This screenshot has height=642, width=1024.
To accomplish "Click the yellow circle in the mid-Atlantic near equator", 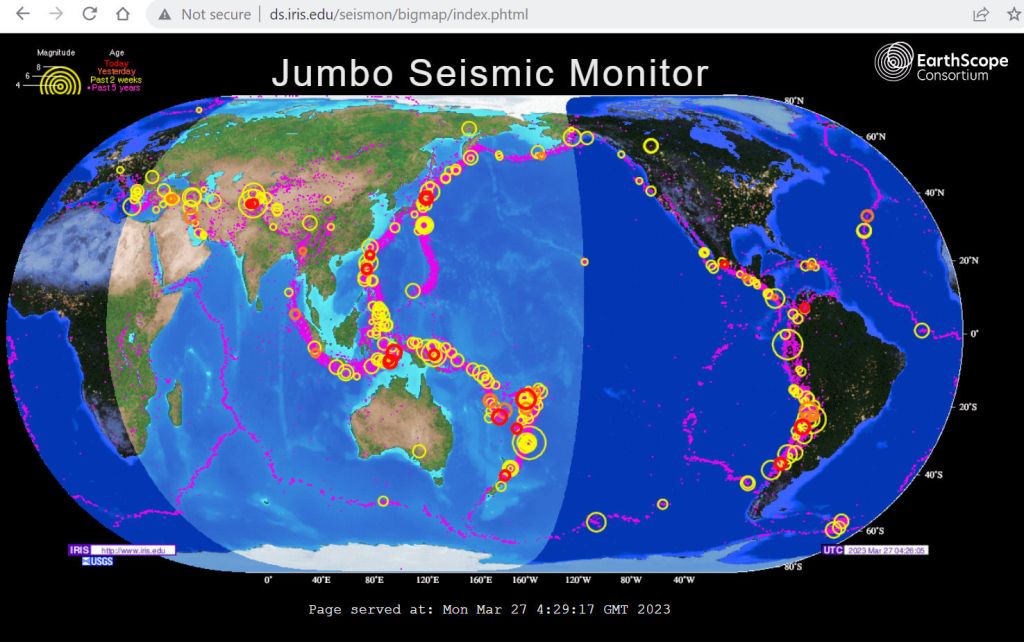I will pos(922,330).
